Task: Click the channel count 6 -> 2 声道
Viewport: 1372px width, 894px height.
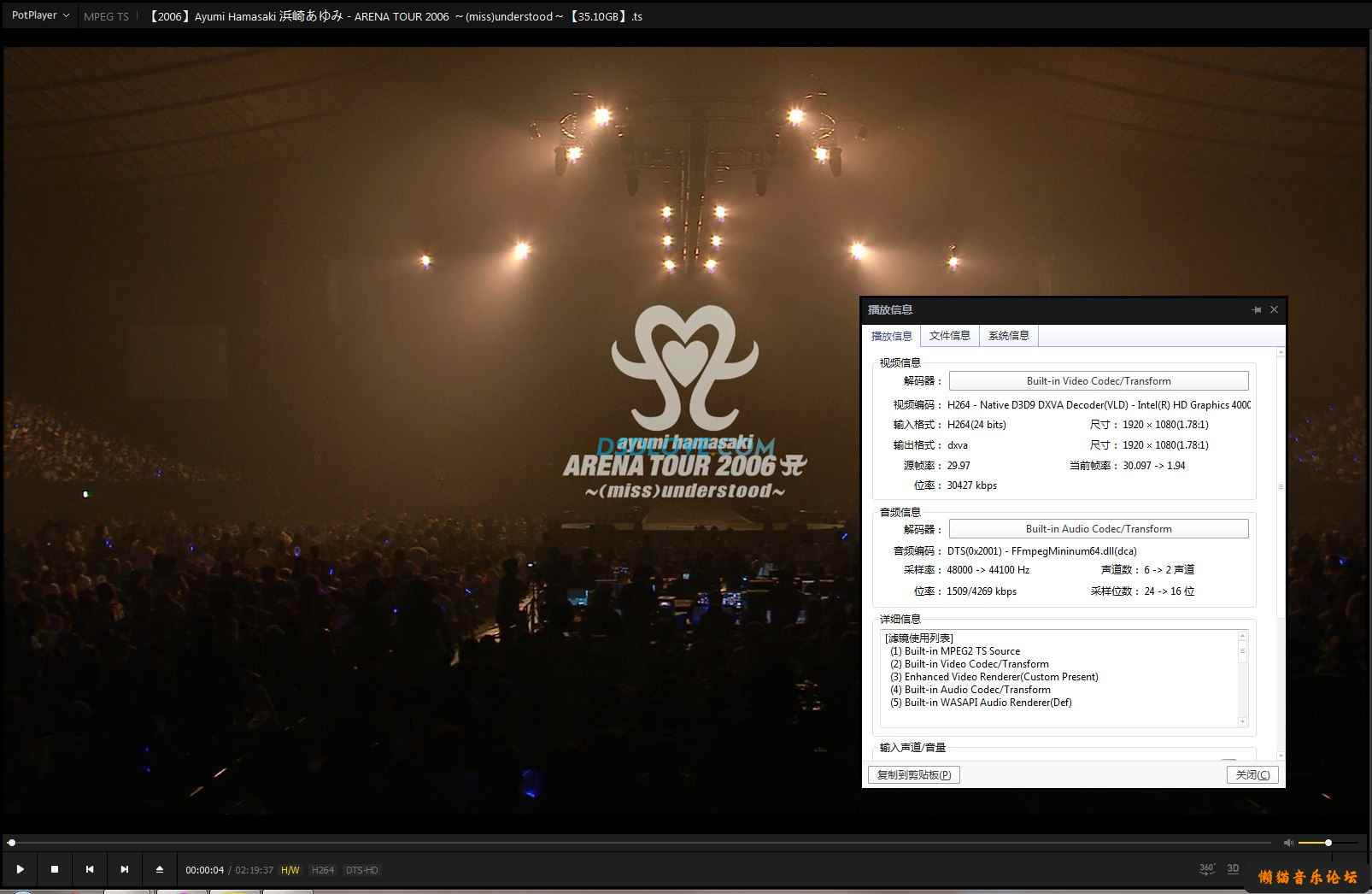Action: pos(1170,570)
